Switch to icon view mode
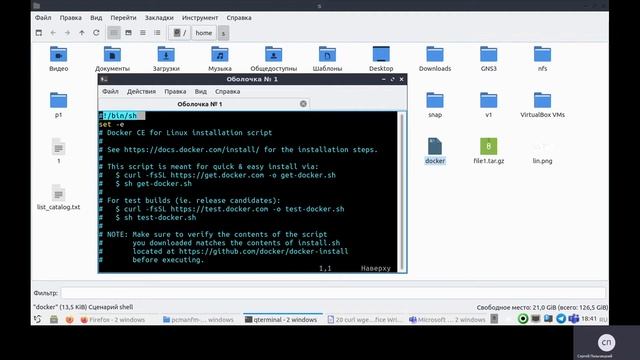This screenshot has width=640, height=360. click(114, 33)
